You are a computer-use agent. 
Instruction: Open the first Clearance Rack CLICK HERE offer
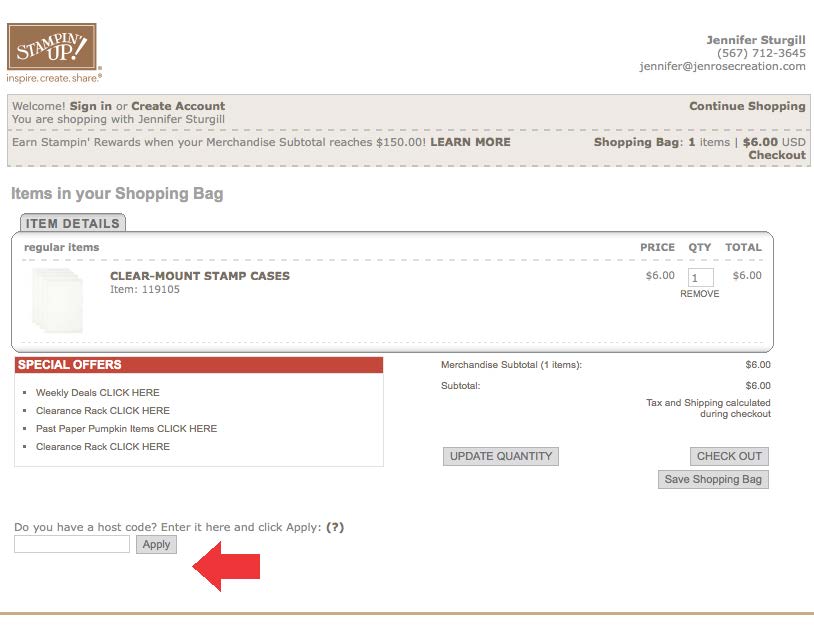point(103,411)
